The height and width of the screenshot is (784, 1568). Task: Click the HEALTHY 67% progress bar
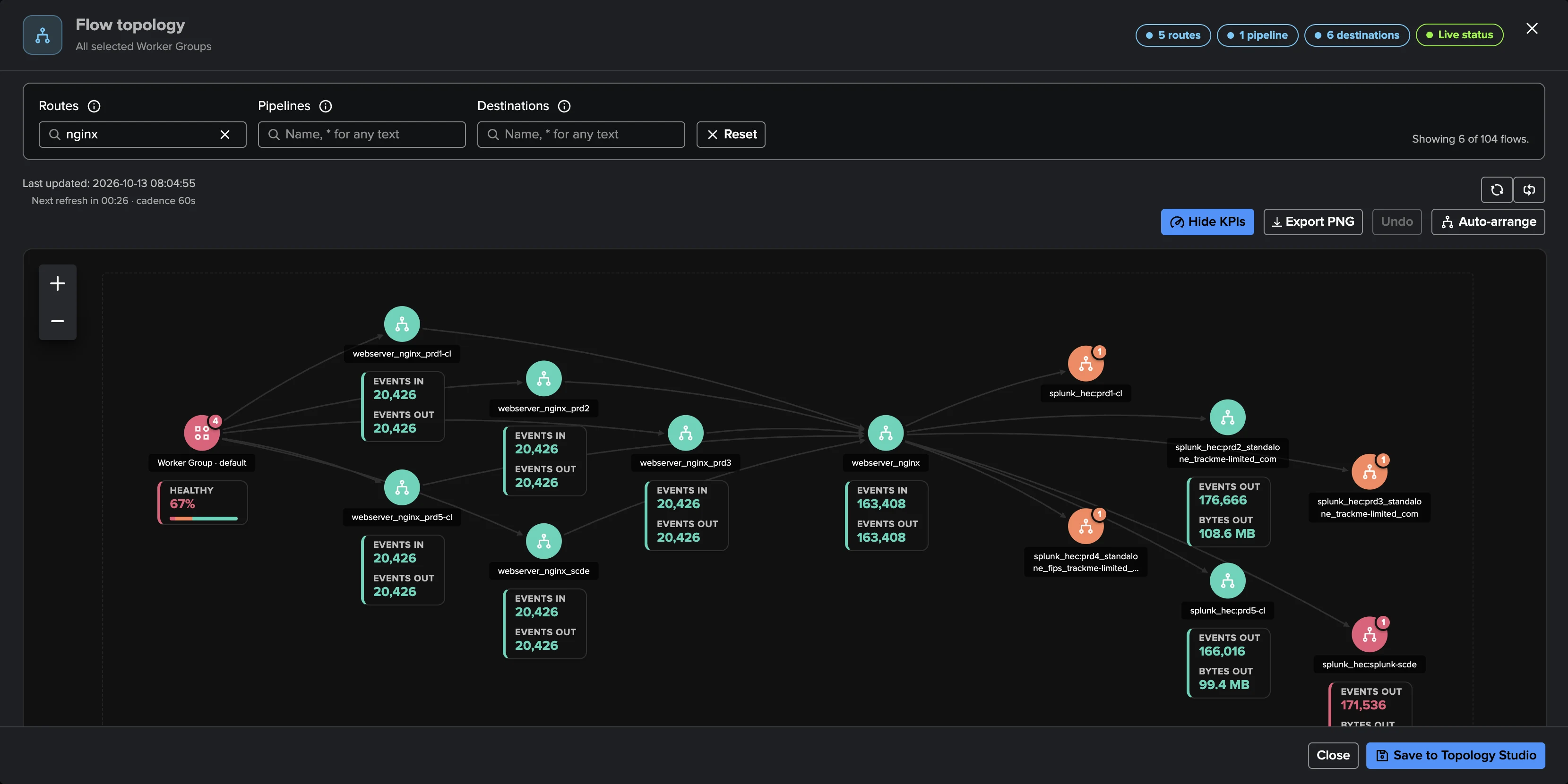click(x=203, y=518)
